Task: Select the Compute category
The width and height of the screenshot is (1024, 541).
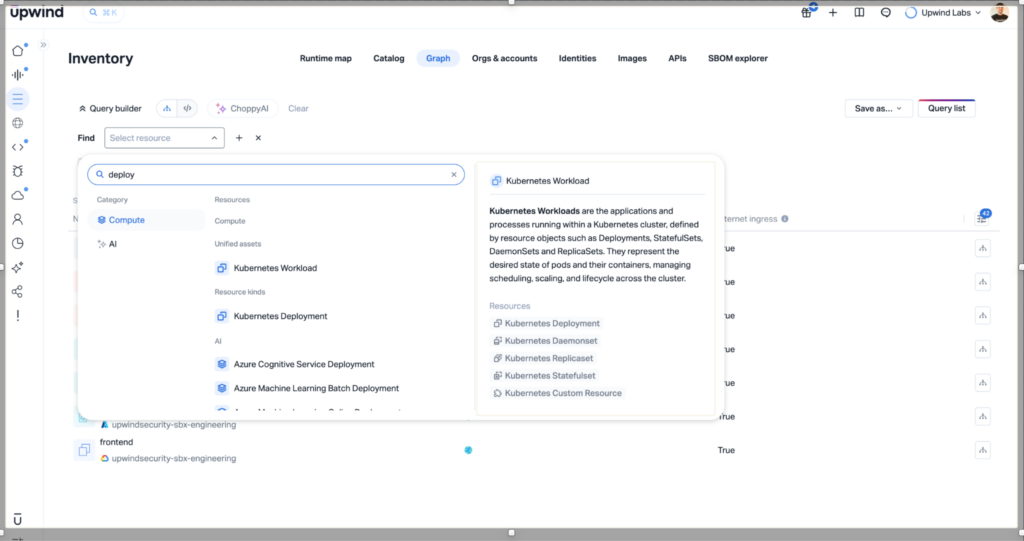Action: [x=146, y=220]
